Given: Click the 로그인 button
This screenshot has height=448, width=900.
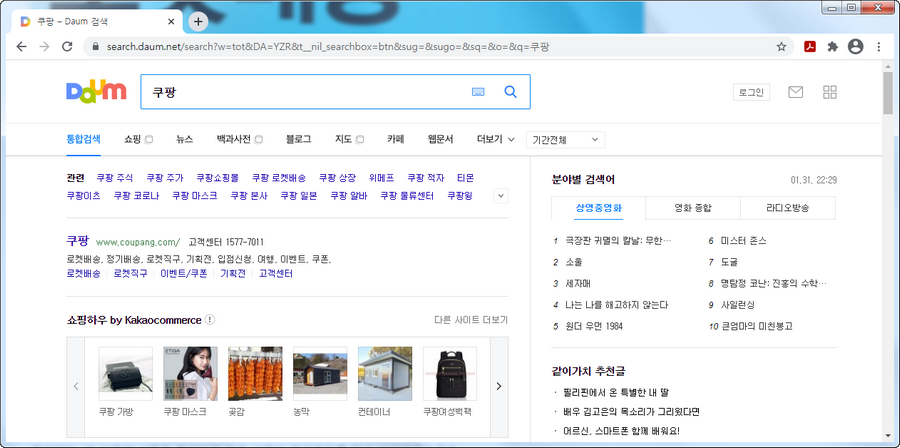Looking at the screenshot, I should [x=751, y=92].
